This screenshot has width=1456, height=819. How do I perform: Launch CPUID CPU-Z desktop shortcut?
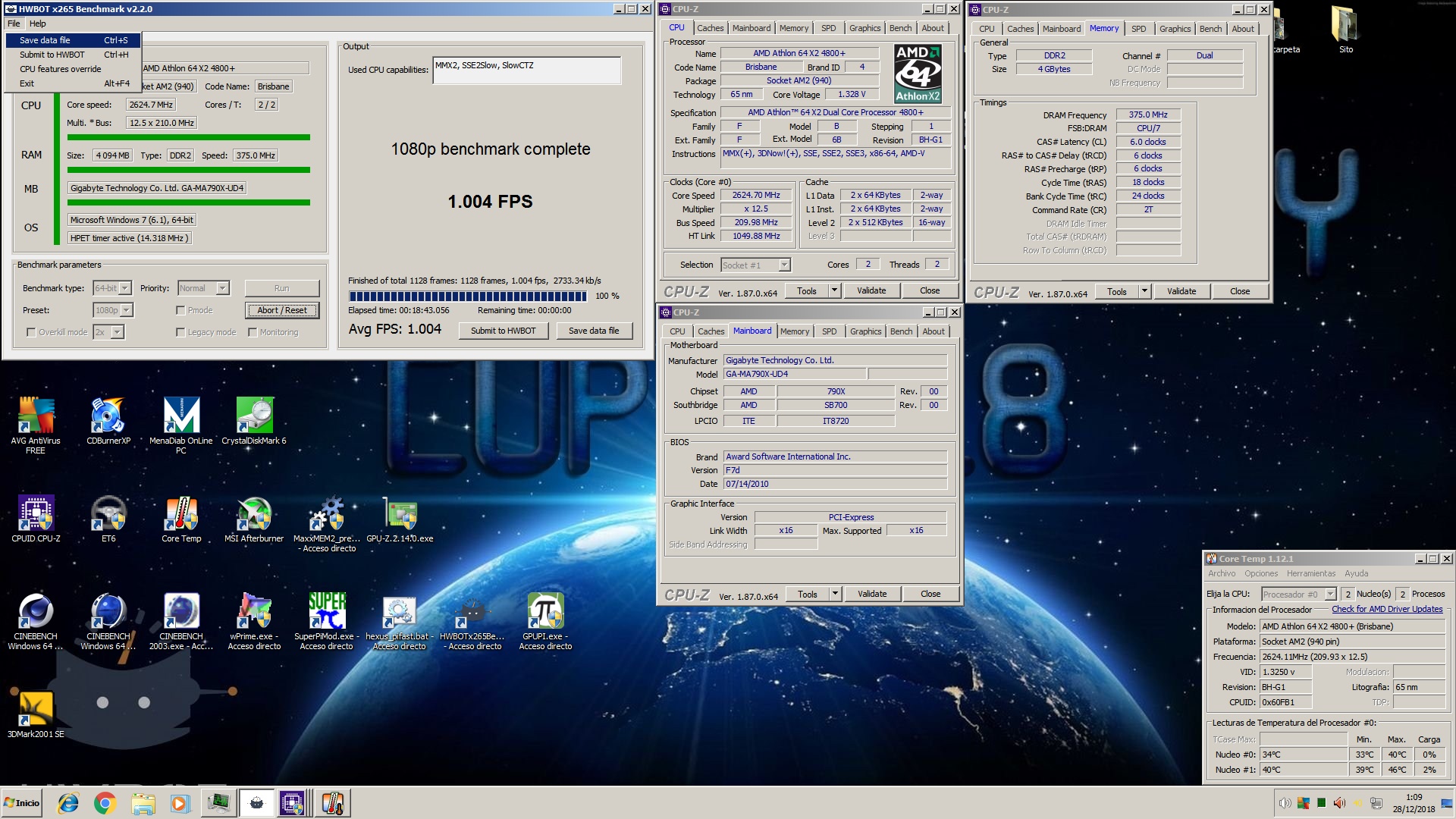coord(36,518)
